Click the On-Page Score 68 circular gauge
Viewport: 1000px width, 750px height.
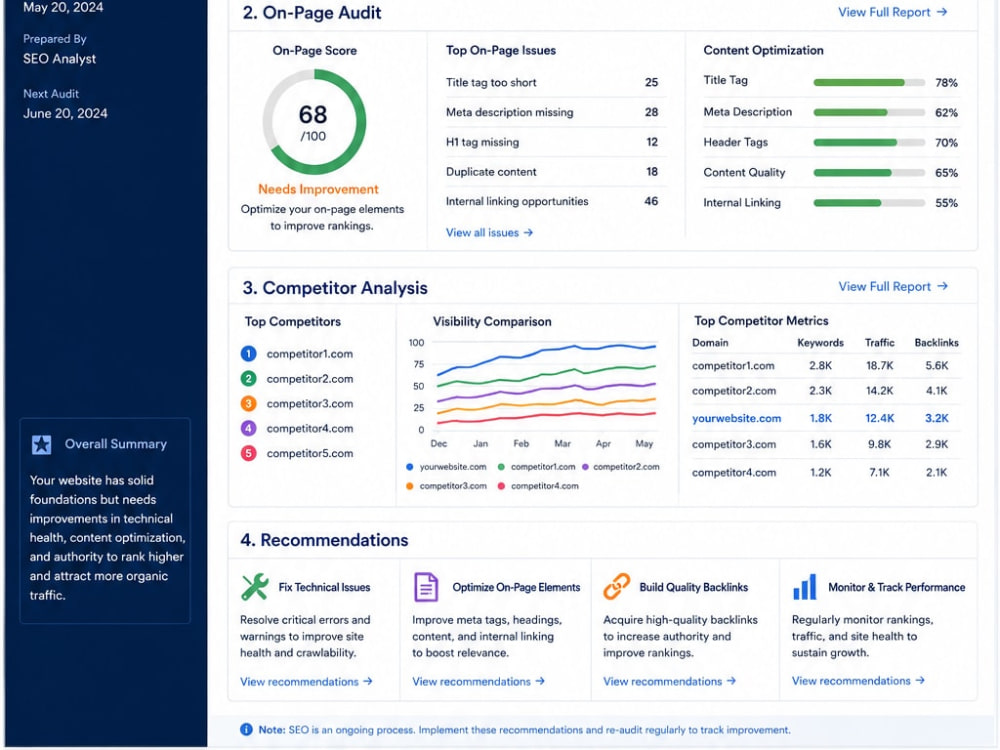[x=314, y=122]
